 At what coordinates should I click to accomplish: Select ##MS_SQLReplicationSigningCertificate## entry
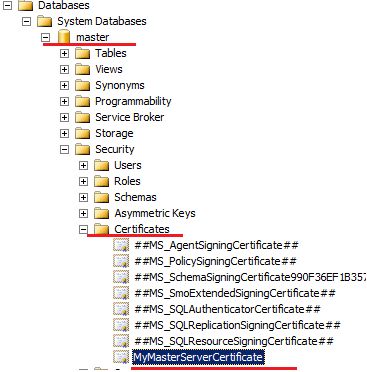coord(237,325)
